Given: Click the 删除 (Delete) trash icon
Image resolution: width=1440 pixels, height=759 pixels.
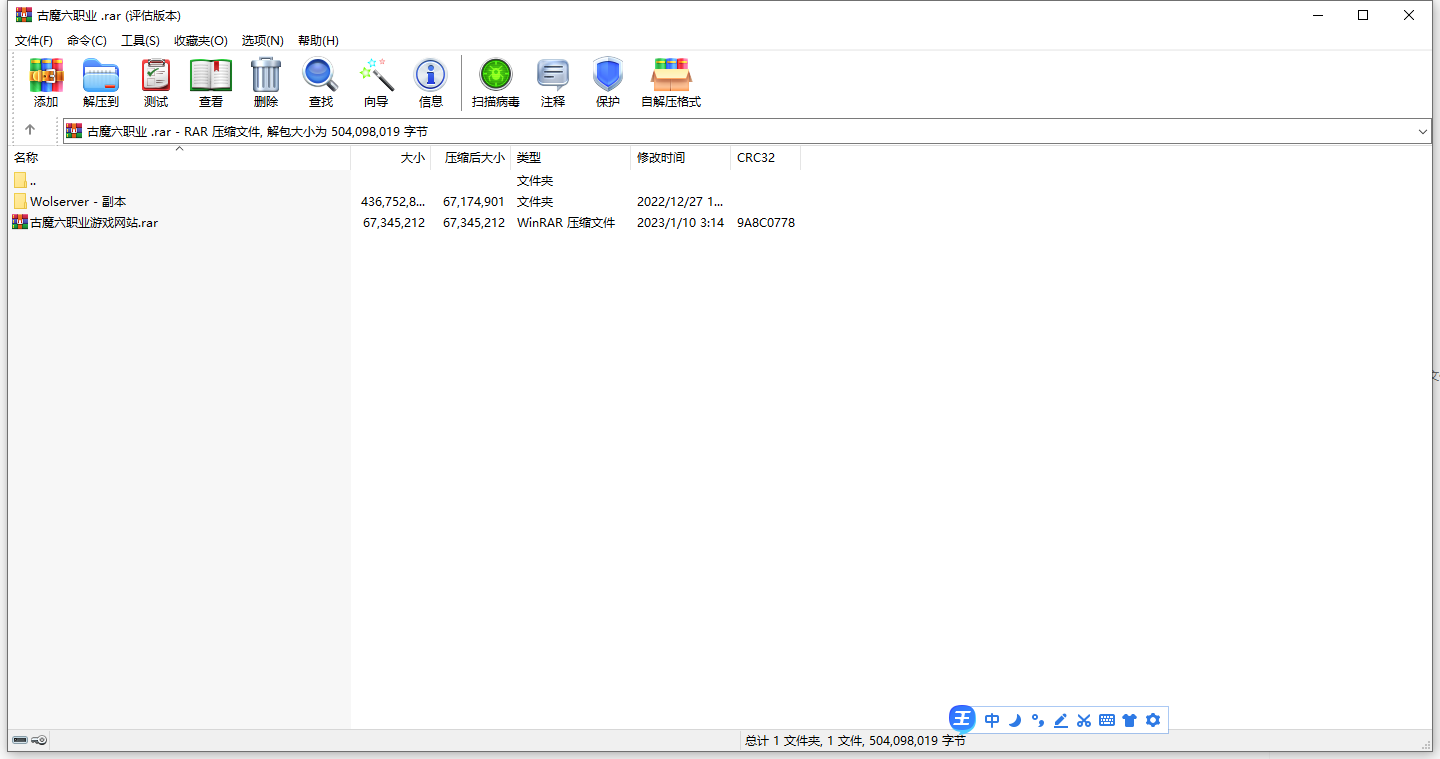Looking at the screenshot, I should coord(266,82).
